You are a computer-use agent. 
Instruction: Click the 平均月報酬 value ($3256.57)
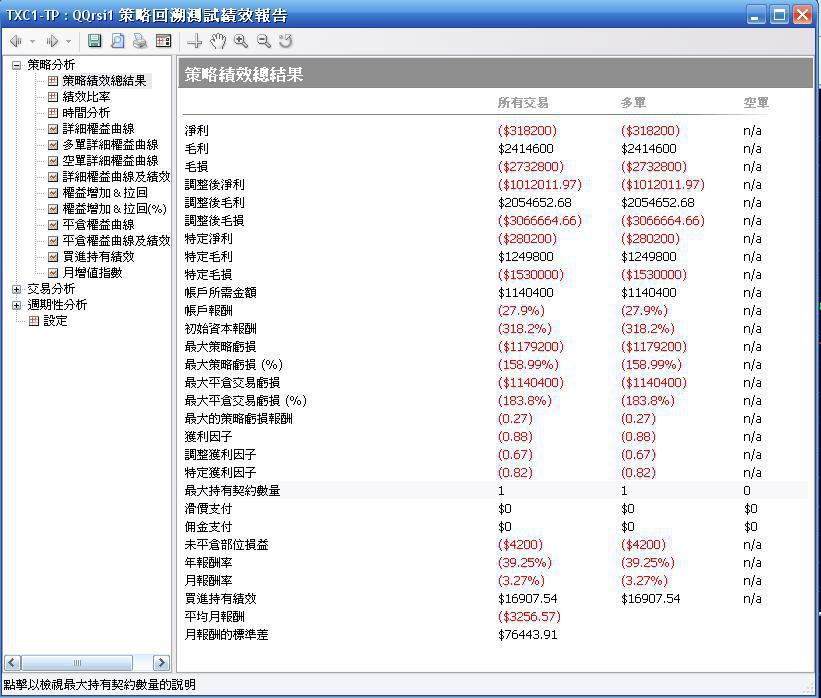[x=529, y=617]
